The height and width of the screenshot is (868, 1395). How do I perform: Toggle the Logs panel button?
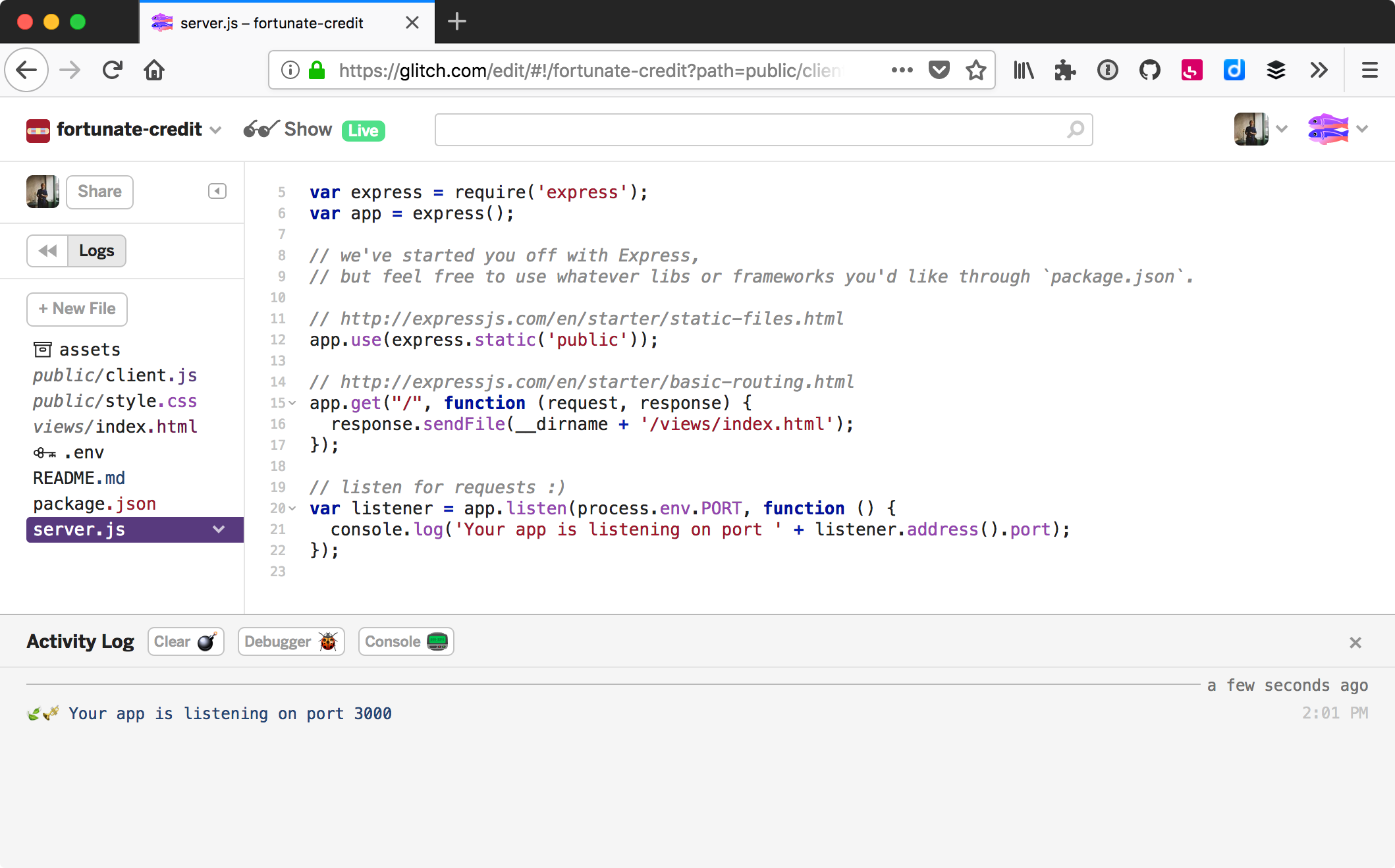click(x=96, y=251)
